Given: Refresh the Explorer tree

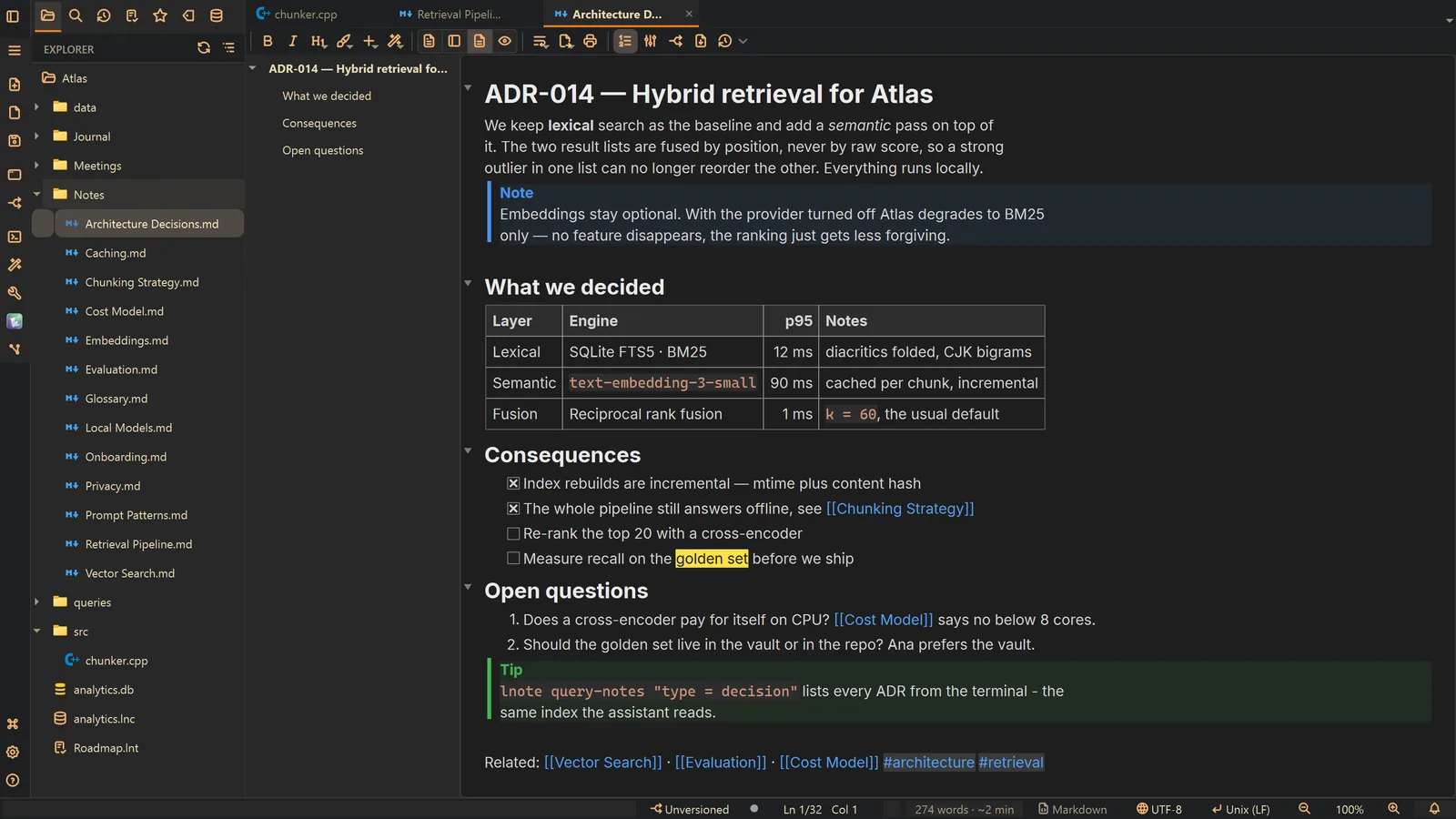Looking at the screenshot, I should point(204,48).
